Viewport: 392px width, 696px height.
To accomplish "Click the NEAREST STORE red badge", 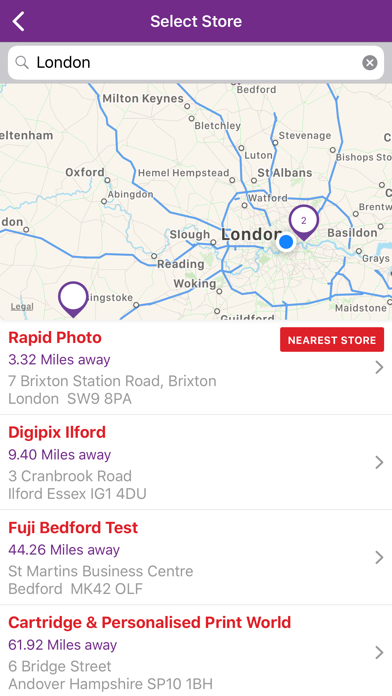I will click(332, 340).
